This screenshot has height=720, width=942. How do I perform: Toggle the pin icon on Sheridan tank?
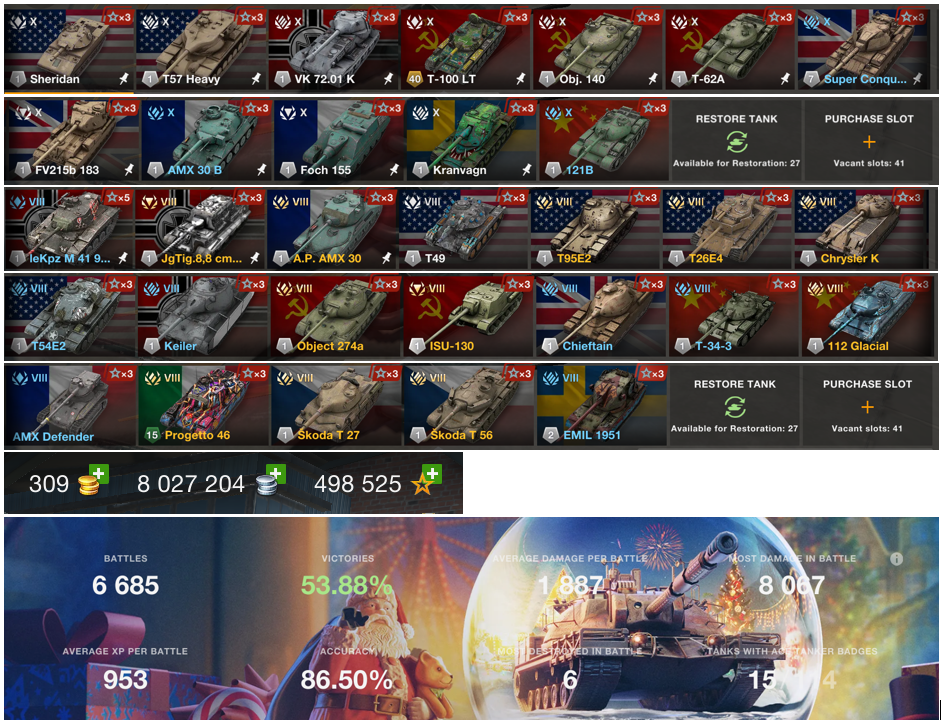pos(124,78)
